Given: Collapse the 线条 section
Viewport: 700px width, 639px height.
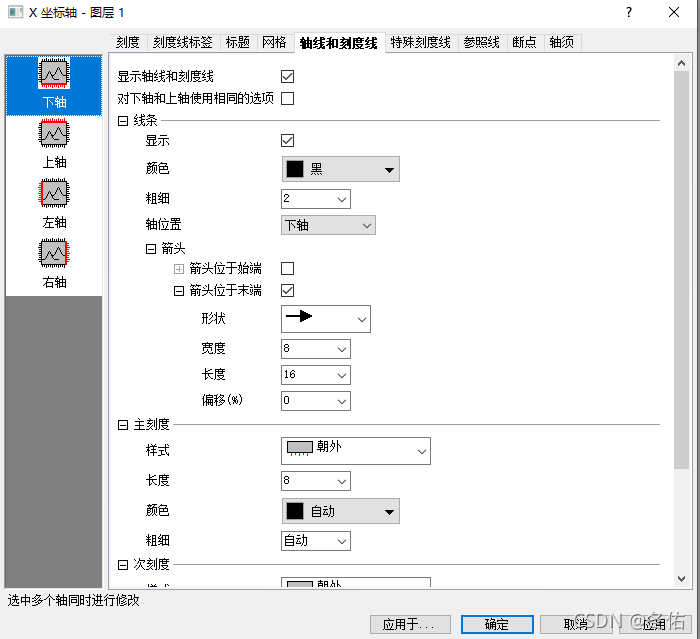Looking at the screenshot, I should pos(123,121).
